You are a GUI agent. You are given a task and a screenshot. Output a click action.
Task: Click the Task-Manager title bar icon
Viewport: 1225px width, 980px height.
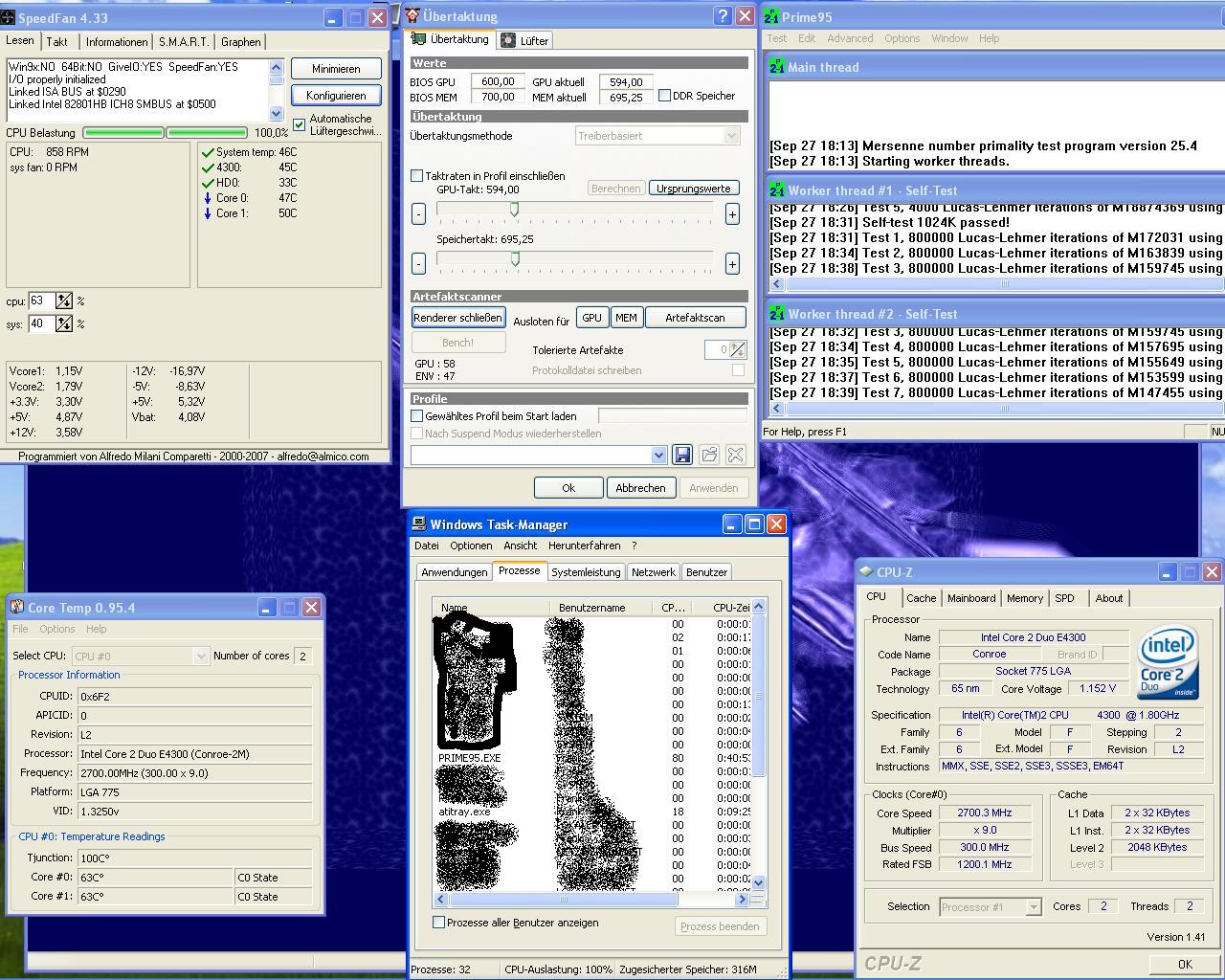419,523
